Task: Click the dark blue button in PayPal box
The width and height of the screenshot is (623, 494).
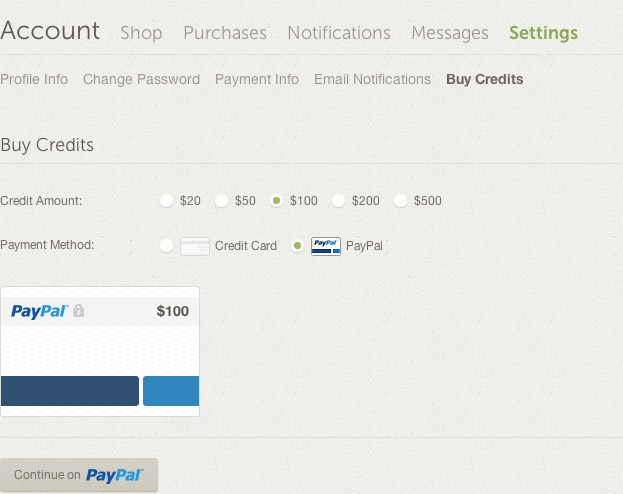Action: point(70,391)
